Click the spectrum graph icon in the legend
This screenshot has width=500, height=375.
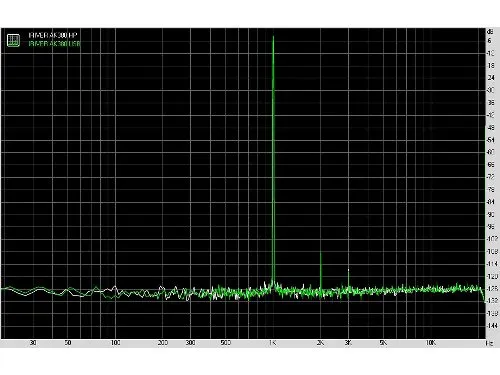[13, 40]
